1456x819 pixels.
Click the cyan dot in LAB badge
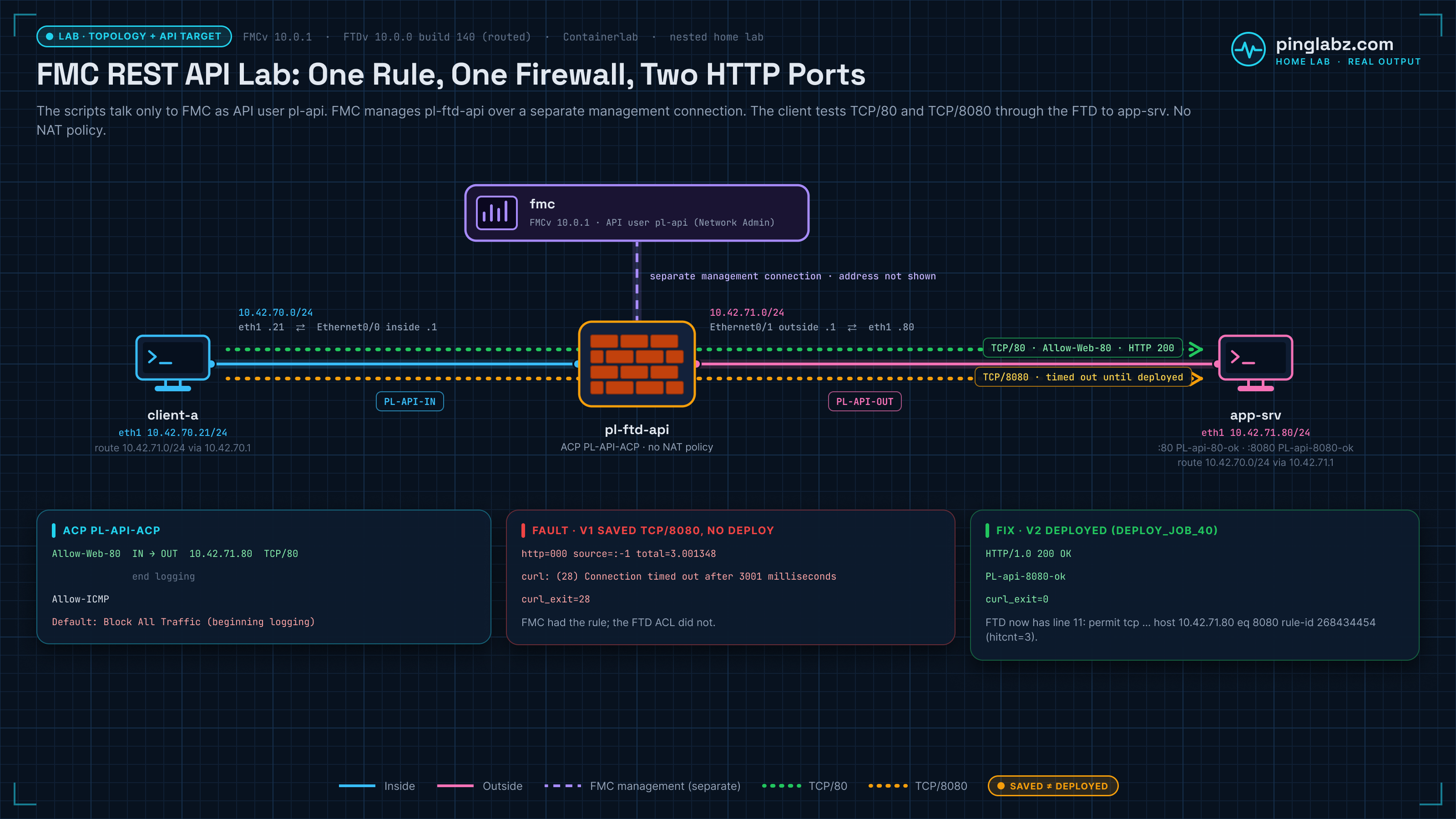[x=50, y=36]
